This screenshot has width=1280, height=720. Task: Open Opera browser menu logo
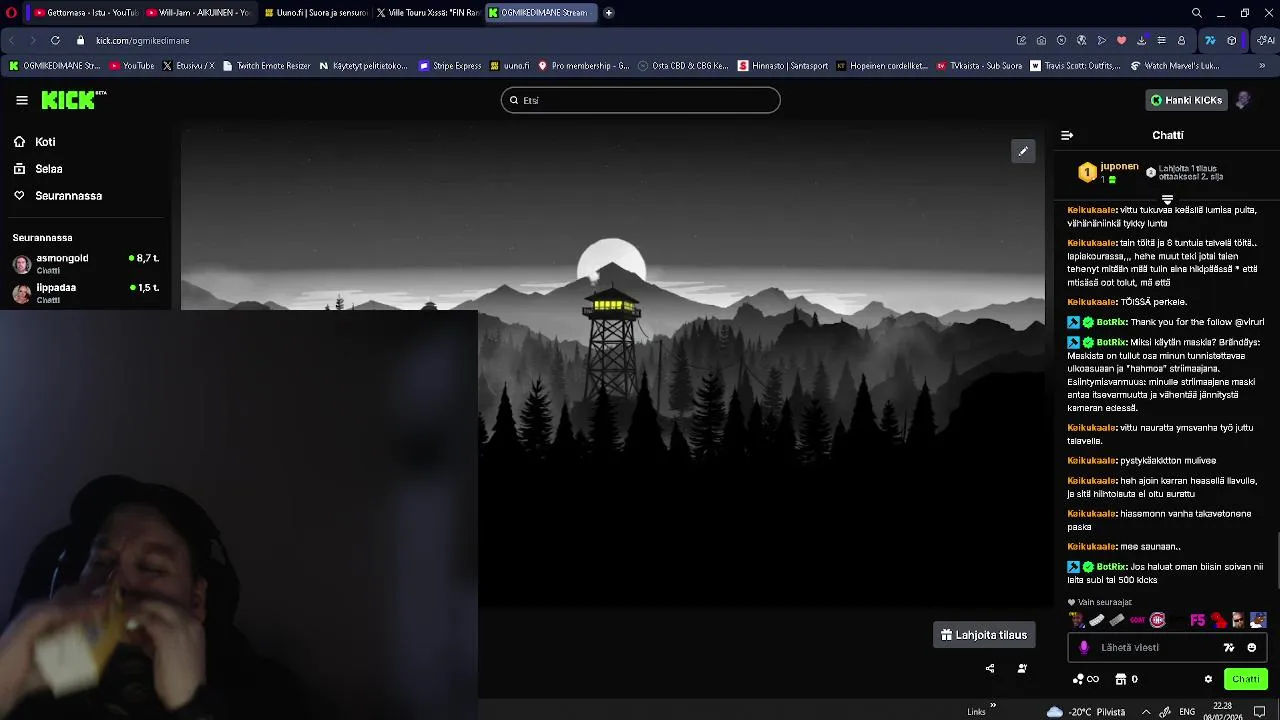click(x=12, y=13)
